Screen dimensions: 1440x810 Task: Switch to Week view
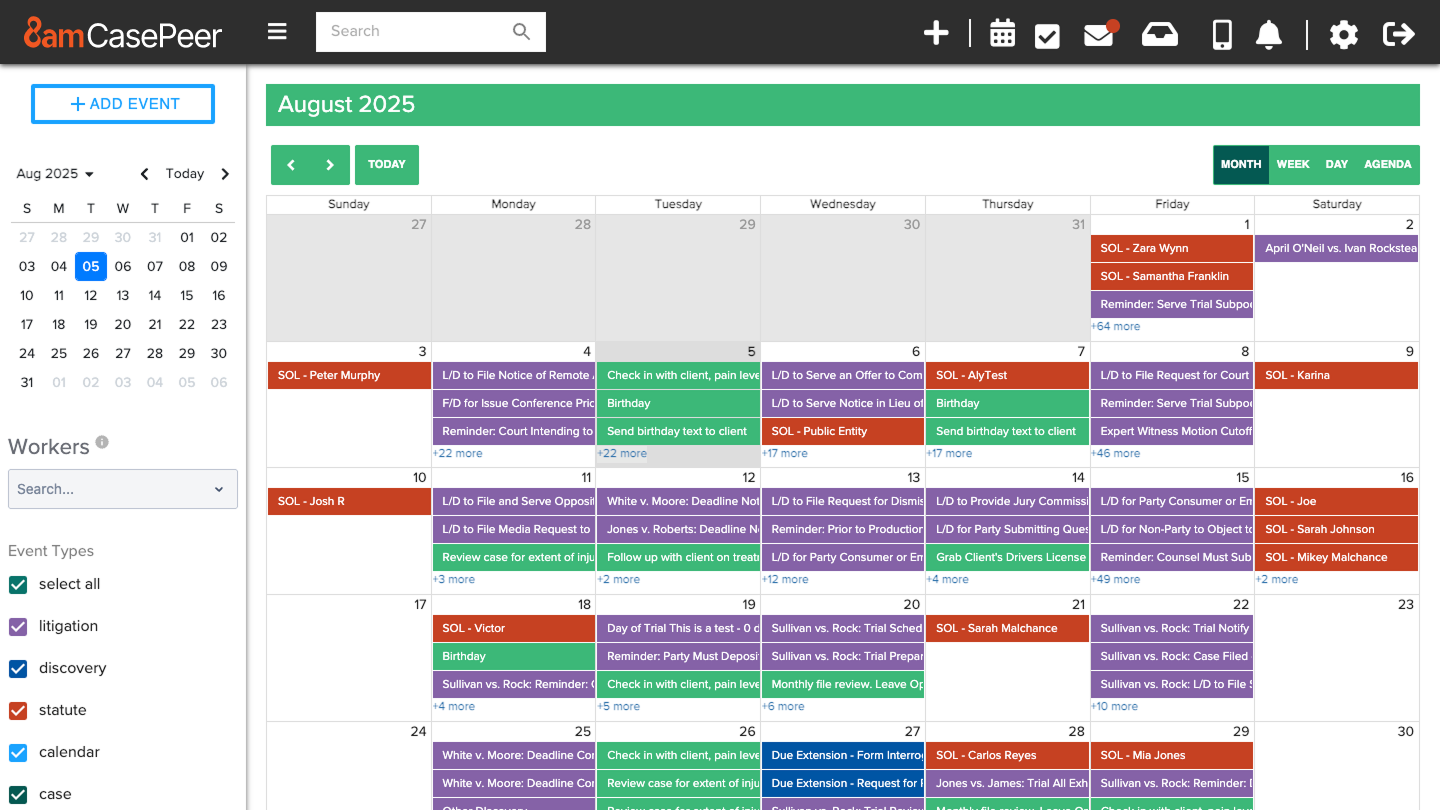[1293, 165]
